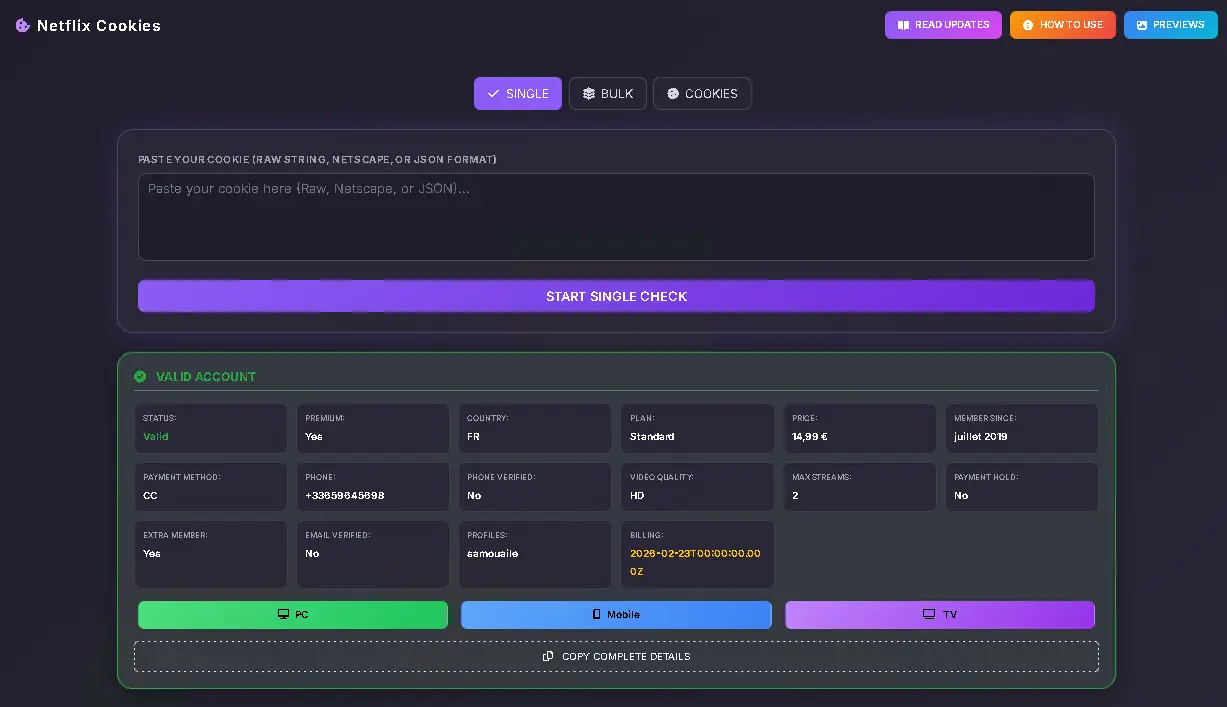1227x707 pixels.
Task: Click the PASTE YOUR COOKIE label
Action: tap(317, 160)
